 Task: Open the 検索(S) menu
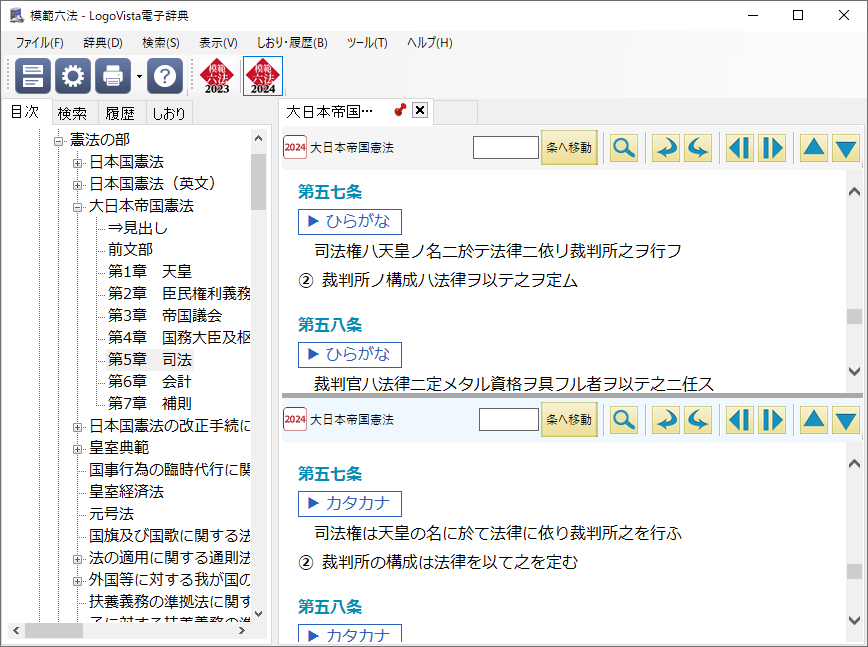click(x=161, y=43)
